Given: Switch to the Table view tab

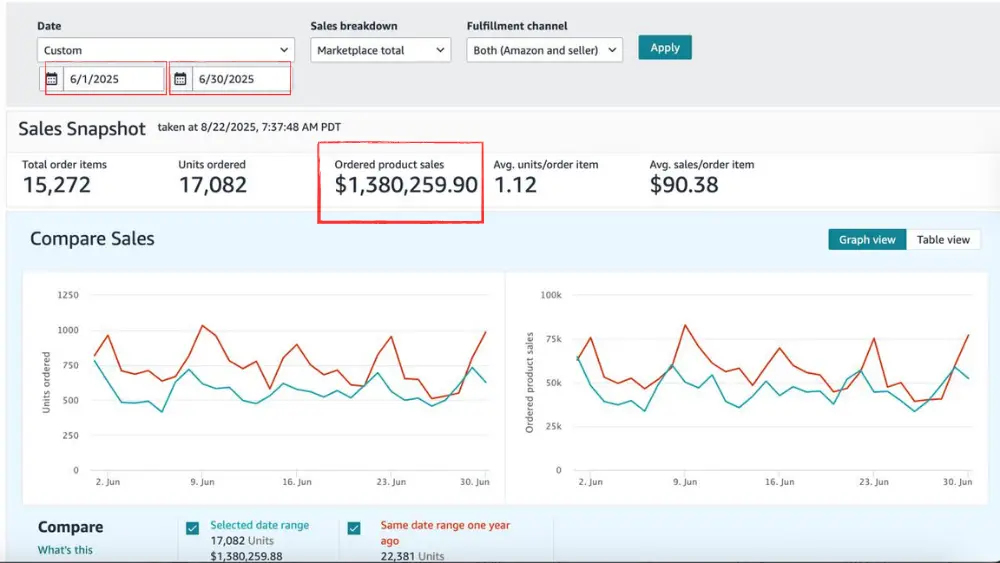Looking at the screenshot, I should [943, 240].
